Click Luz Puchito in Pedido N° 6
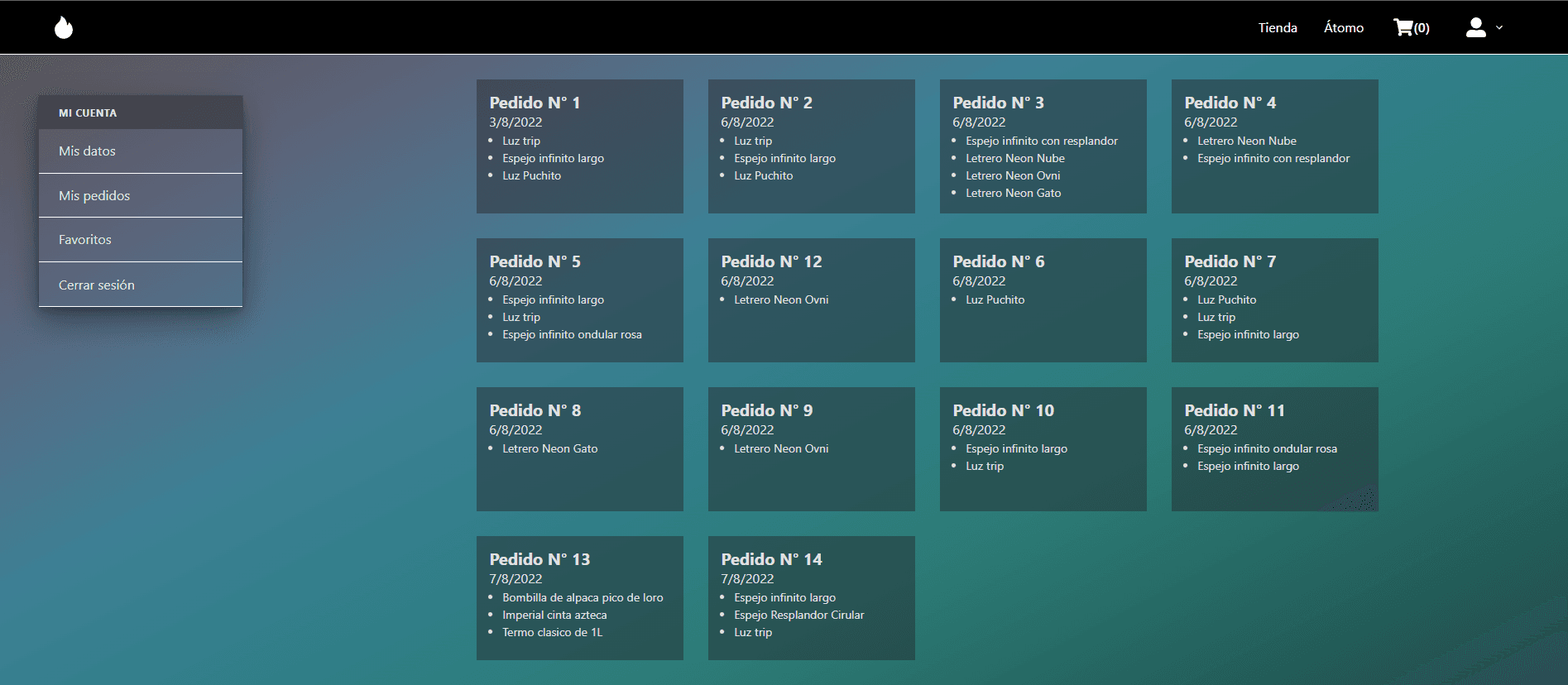 point(995,299)
